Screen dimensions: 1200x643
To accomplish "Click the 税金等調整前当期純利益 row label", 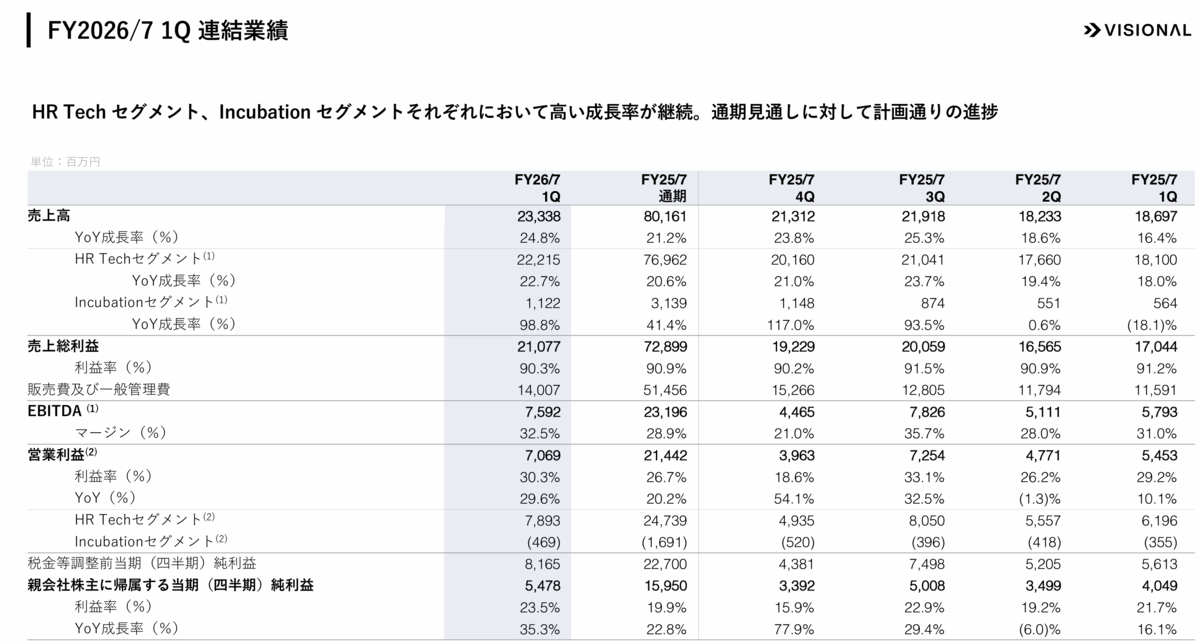I will tap(150, 563).
